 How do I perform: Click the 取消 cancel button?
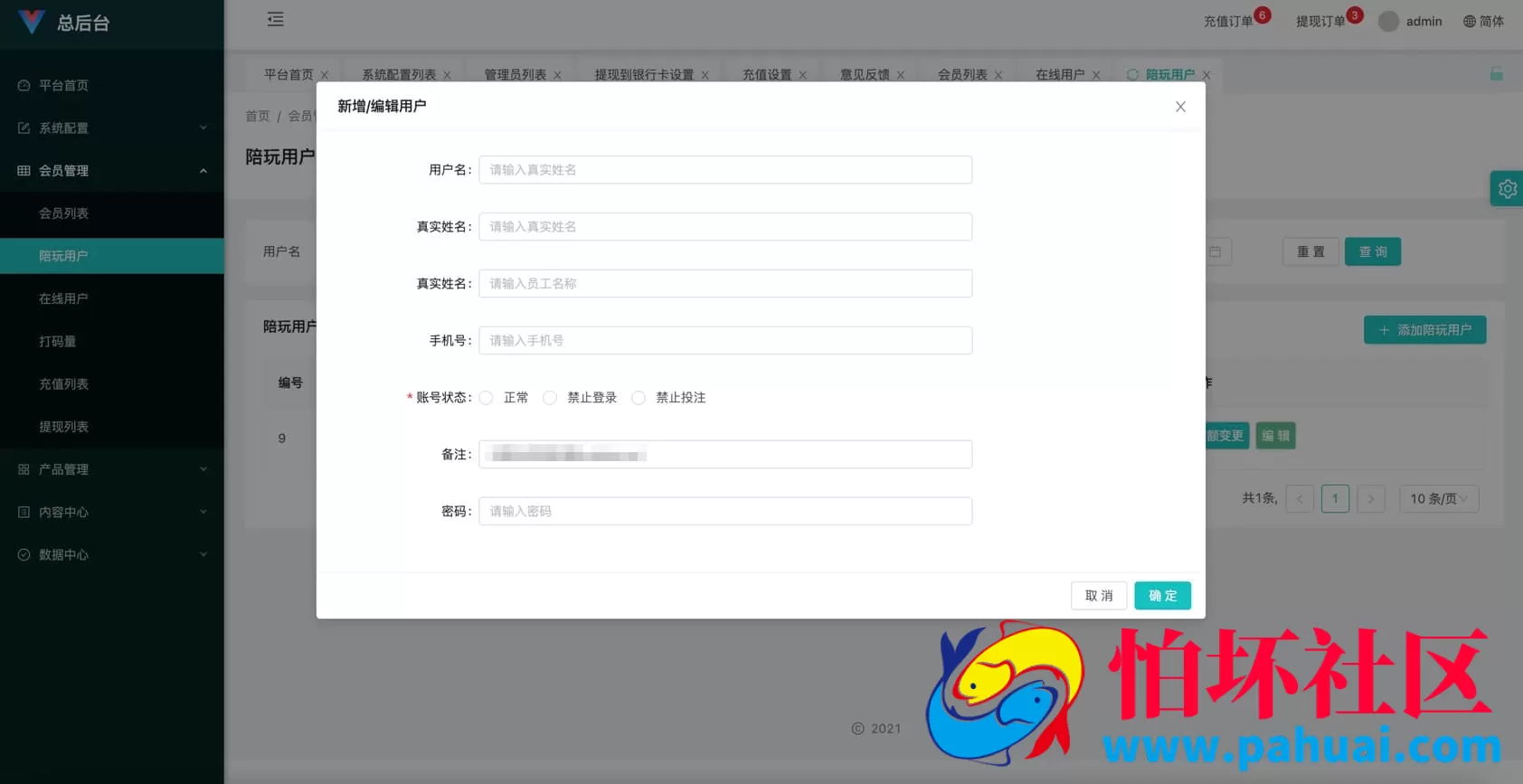click(1099, 596)
